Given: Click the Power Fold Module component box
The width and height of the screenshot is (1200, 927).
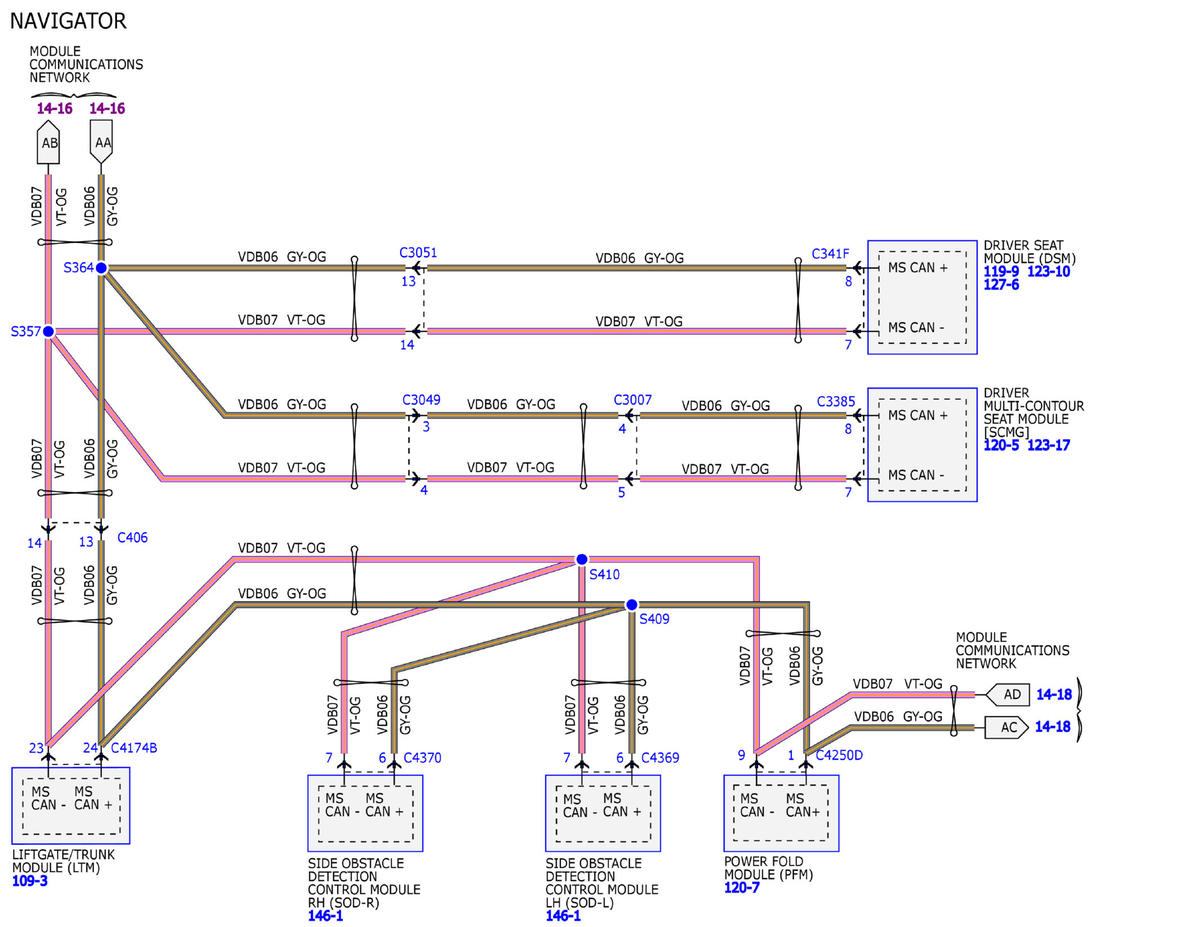Looking at the screenshot, I should [781, 813].
